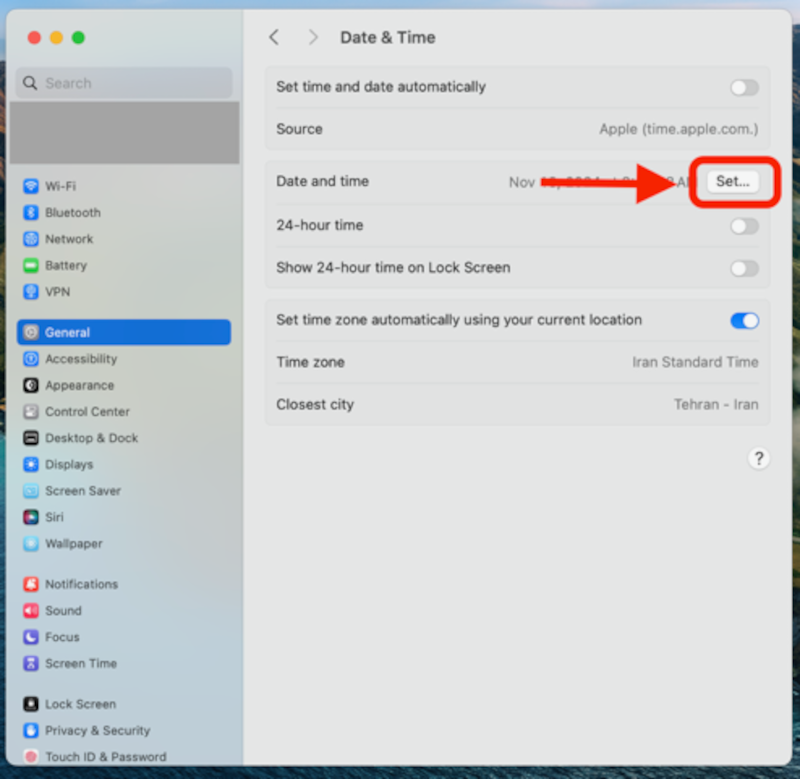800x779 pixels.
Task: Open the Control Center icon
Action: [x=31, y=411]
